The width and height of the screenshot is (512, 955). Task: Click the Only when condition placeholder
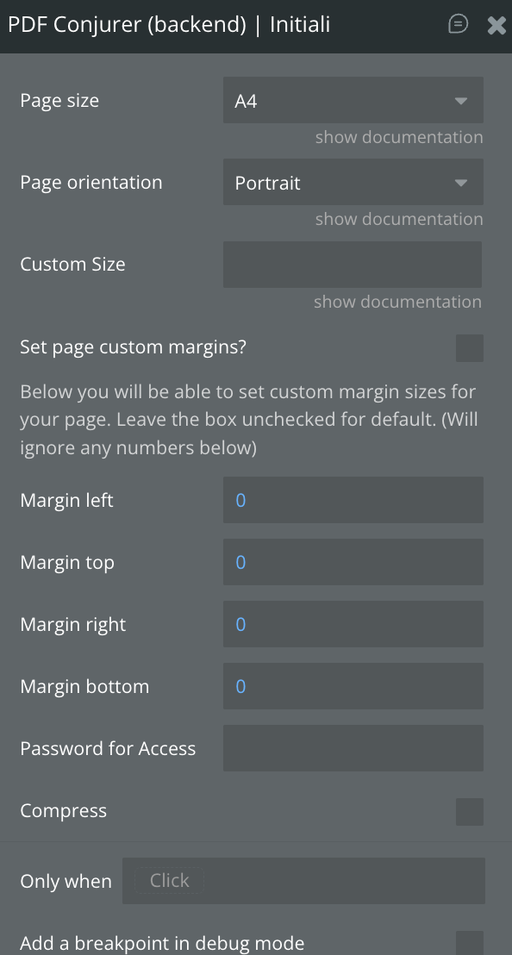(169, 881)
